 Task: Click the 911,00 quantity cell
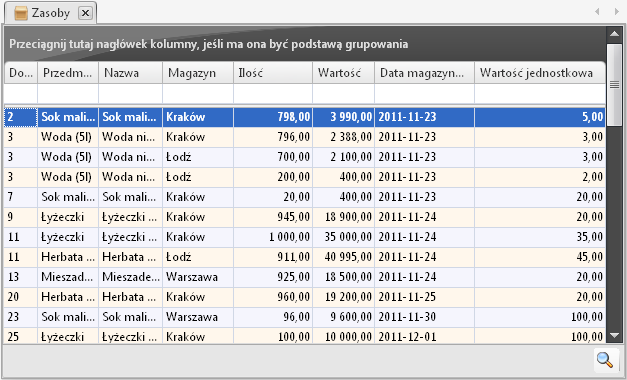coord(273,257)
